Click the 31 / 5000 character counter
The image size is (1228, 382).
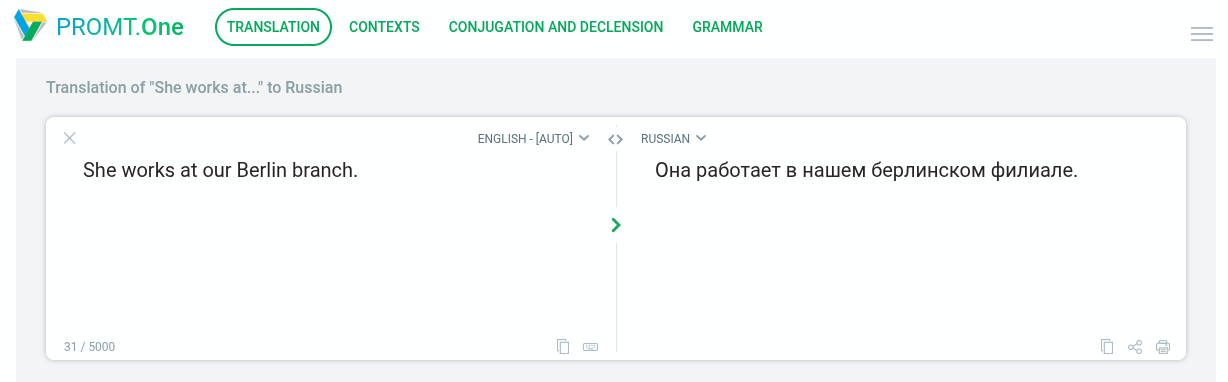[89, 347]
